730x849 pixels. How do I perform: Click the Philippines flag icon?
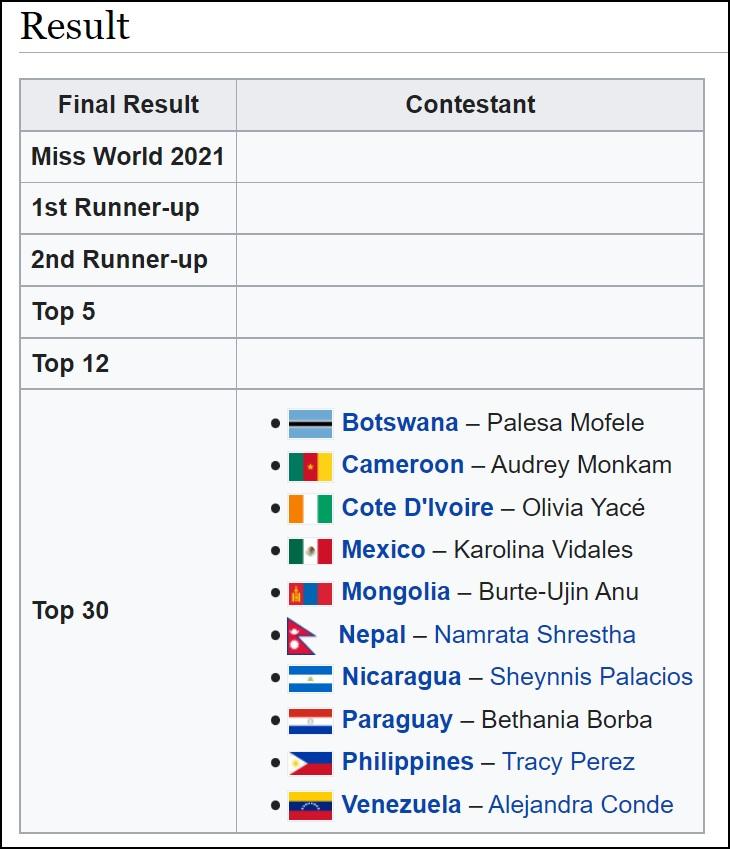pyautogui.click(x=310, y=763)
